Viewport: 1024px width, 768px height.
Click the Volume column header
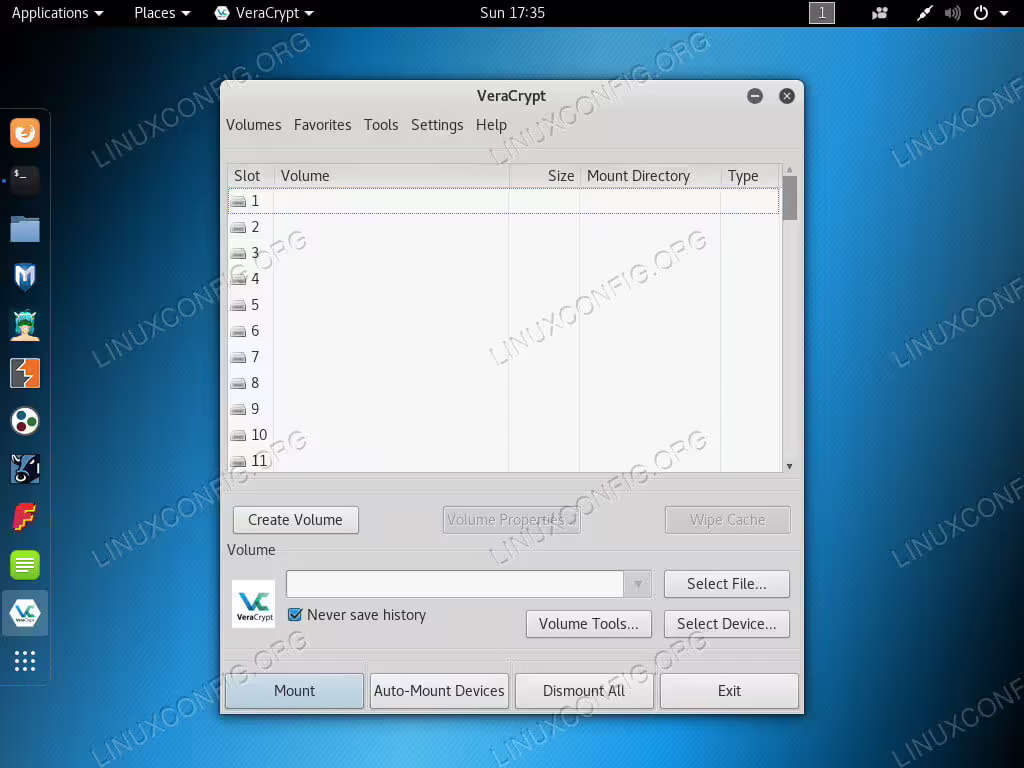click(x=391, y=176)
